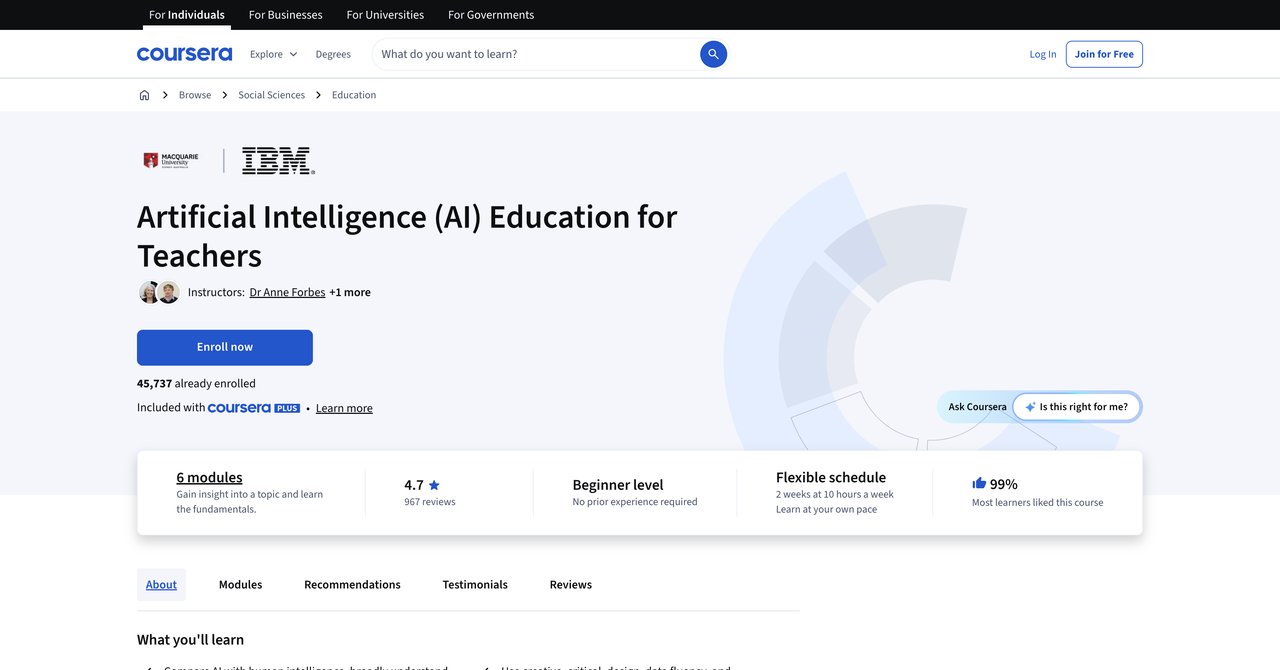
Task: Select the For Businesses tab
Action: [285, 15]
